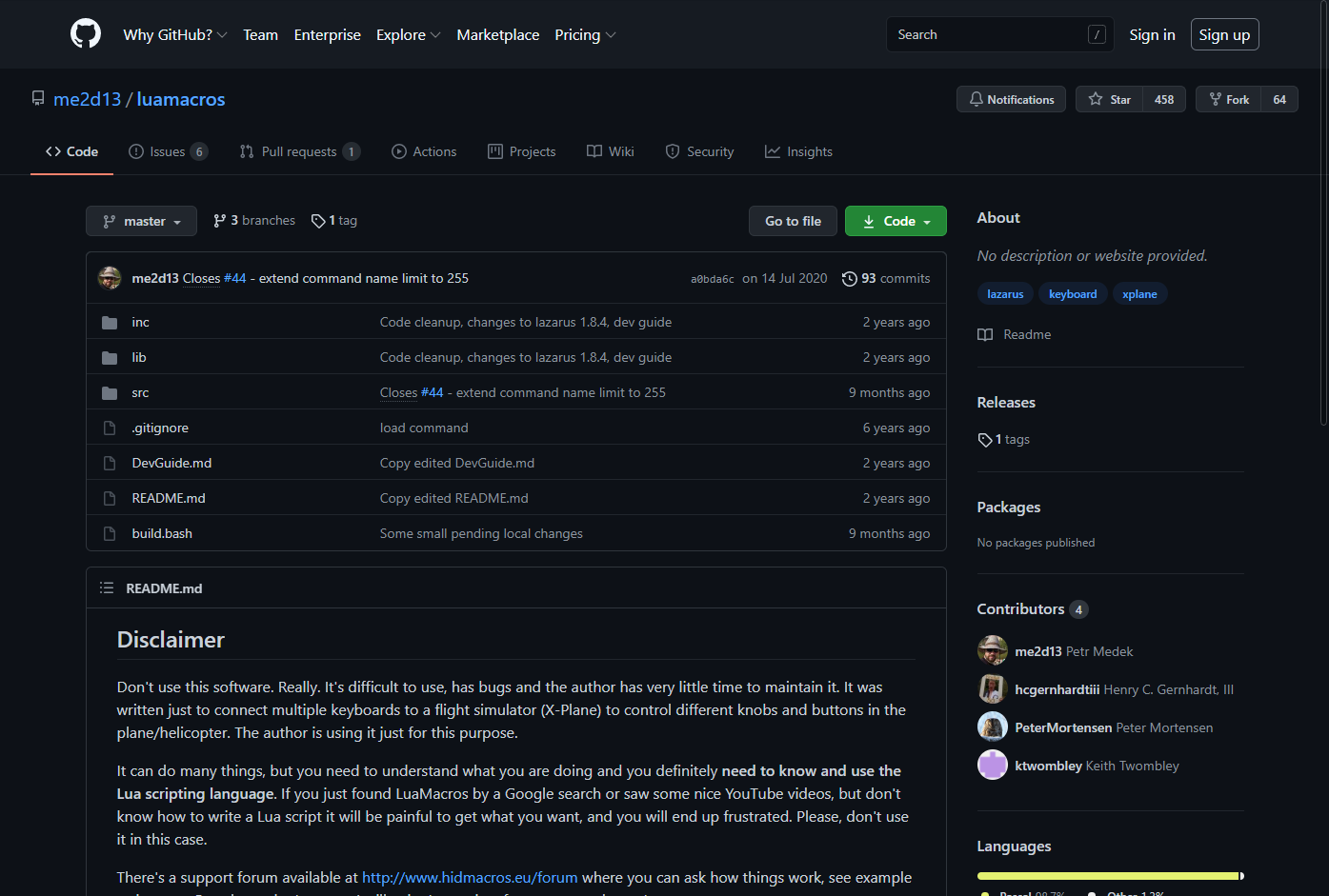Viewport: 1329px width, 896px height.
Task: Open the Releases heading link
Action: pyautogui.click(x=1006, y=403)
